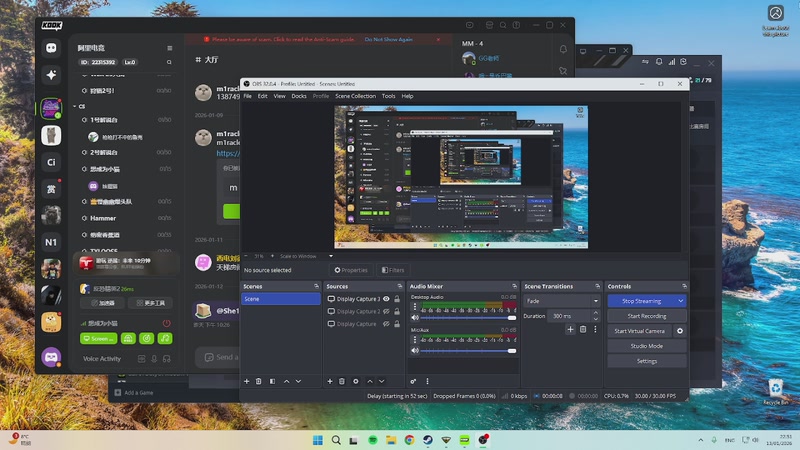
Task: Decrease transition duration stepper down
Action: click(x=595, y=319)
